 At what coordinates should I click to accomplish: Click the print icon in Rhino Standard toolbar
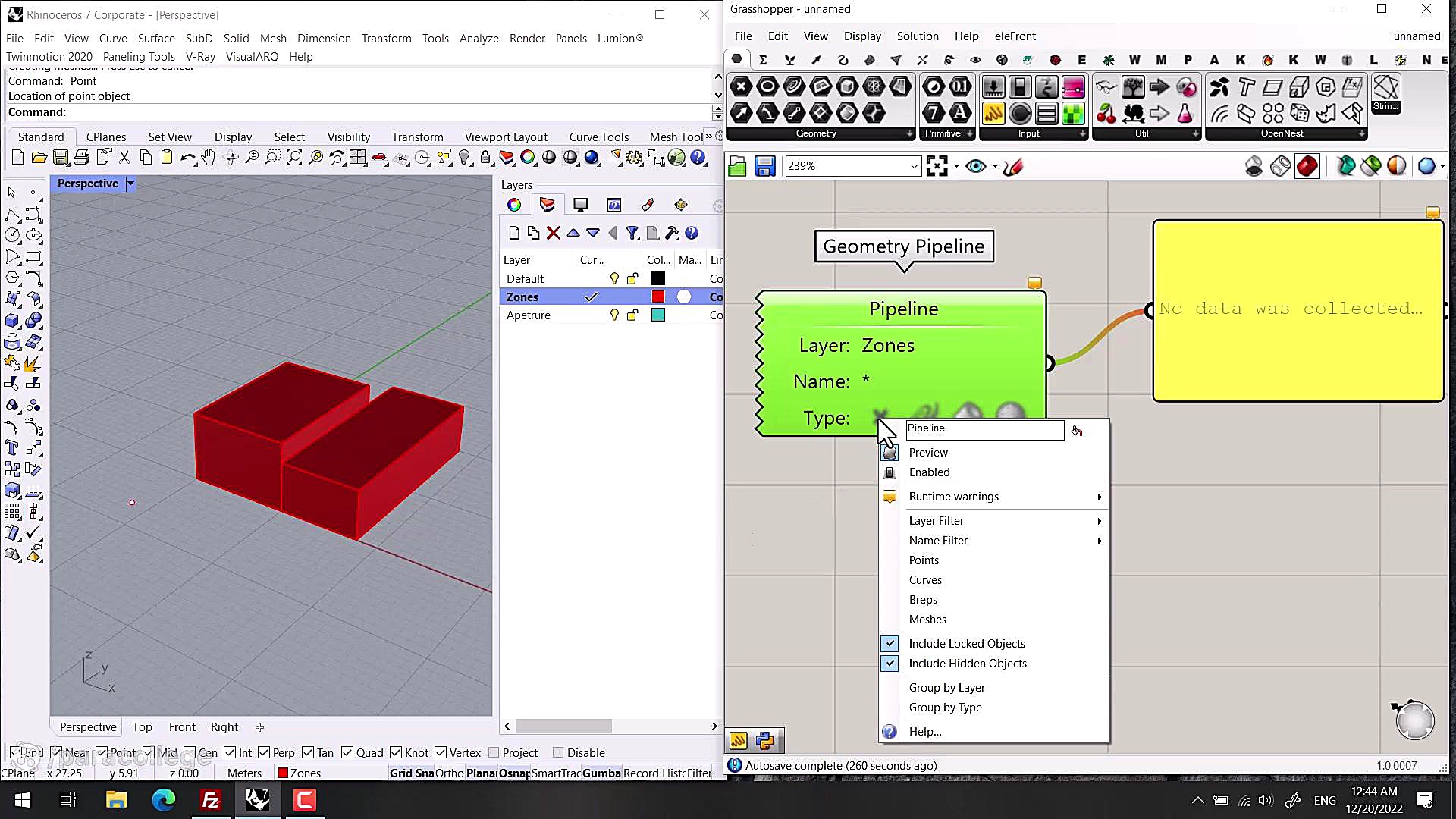[82, 158]
